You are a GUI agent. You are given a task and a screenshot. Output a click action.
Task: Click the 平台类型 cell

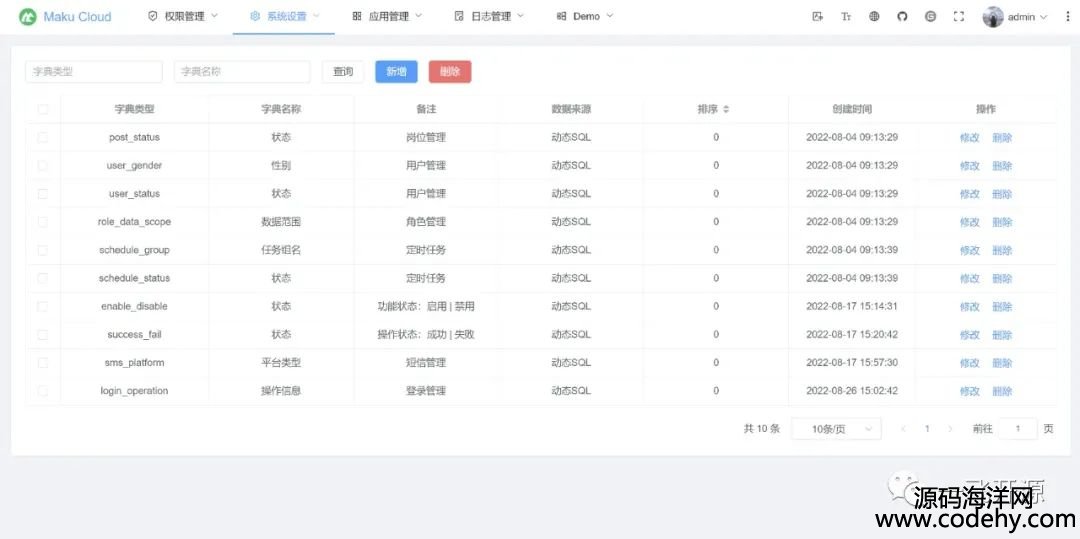(281, 362)
